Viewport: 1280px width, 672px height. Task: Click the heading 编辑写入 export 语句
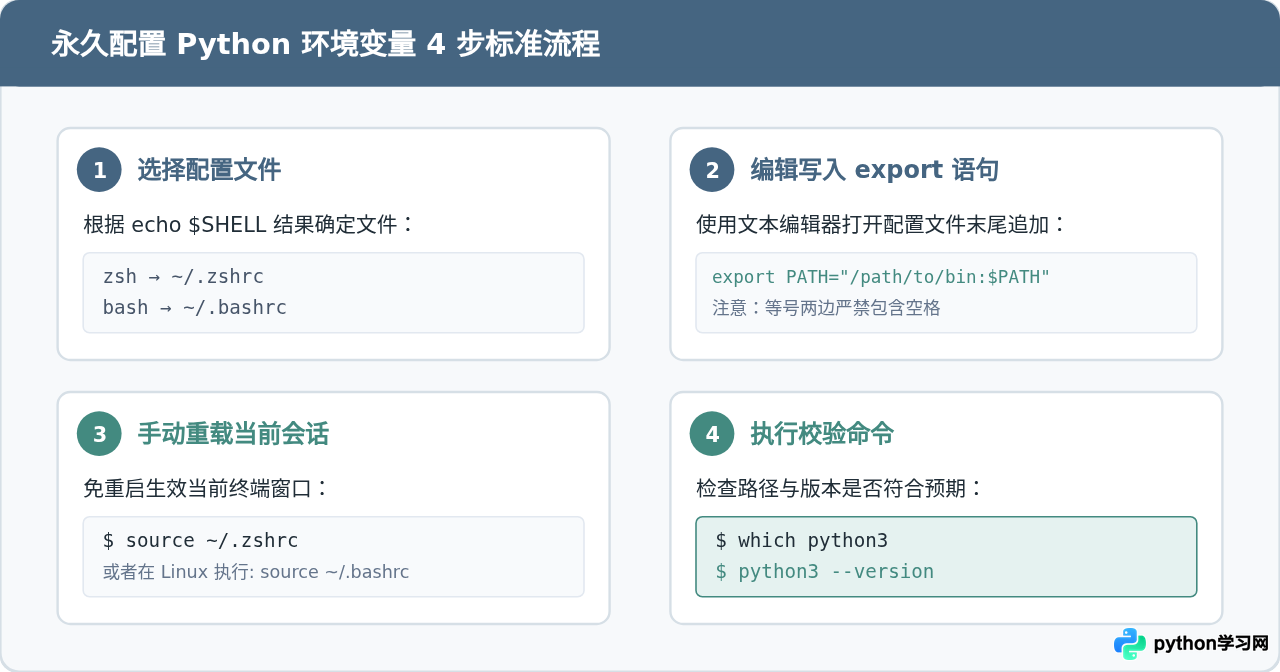click(x=875, y=170)
